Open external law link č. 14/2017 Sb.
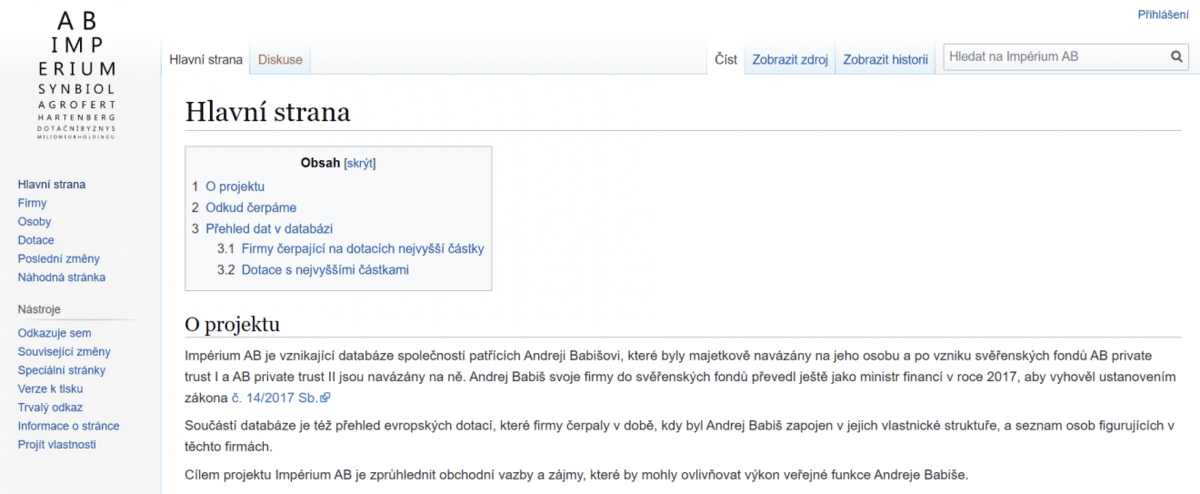The height and width of the screenshot is (494, 1200). pyautogui.click(x=274, y=398)
